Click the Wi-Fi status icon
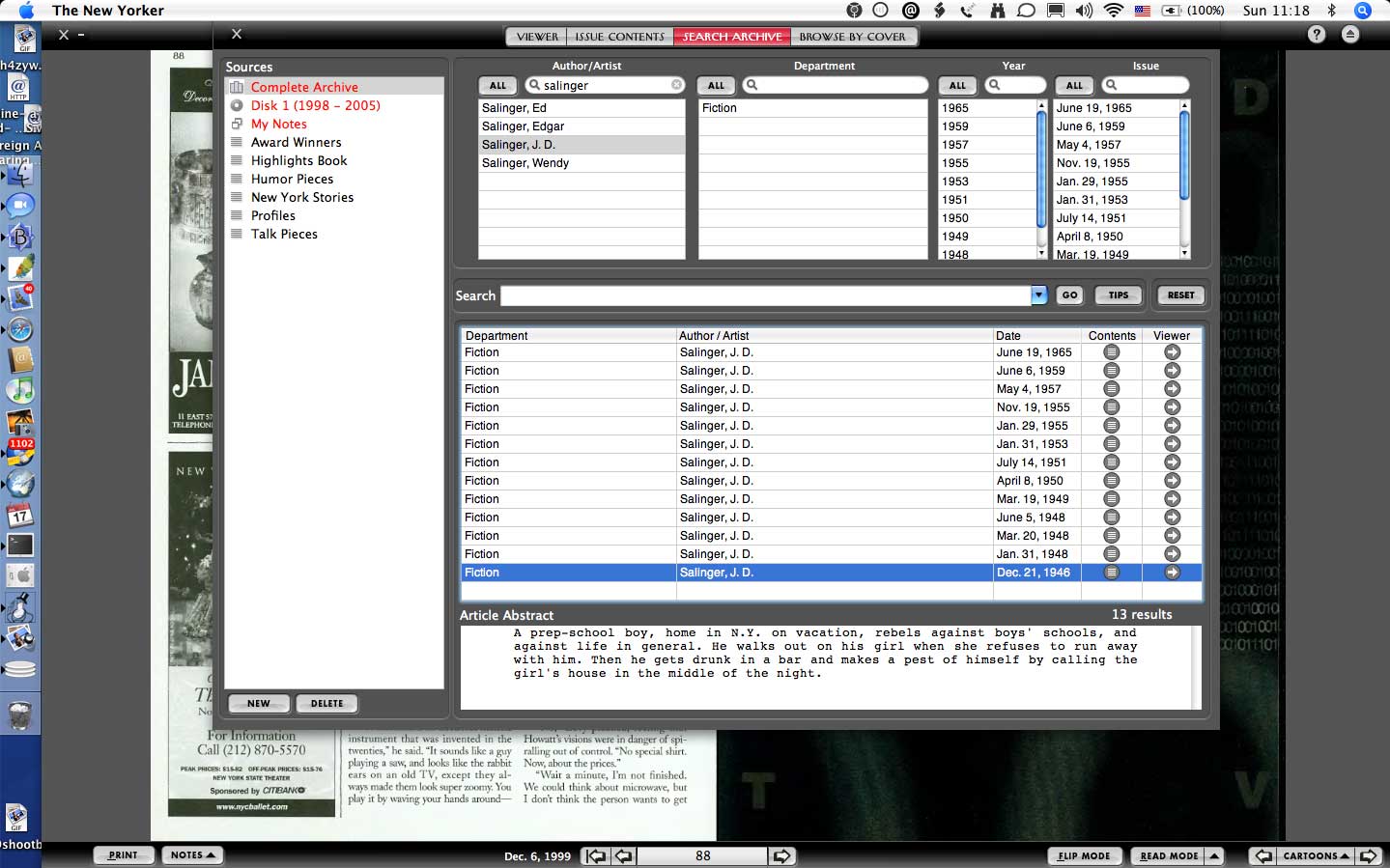Image resolution: width=1390 pixels, height=868 pixels. click(x=1114, y=11)
